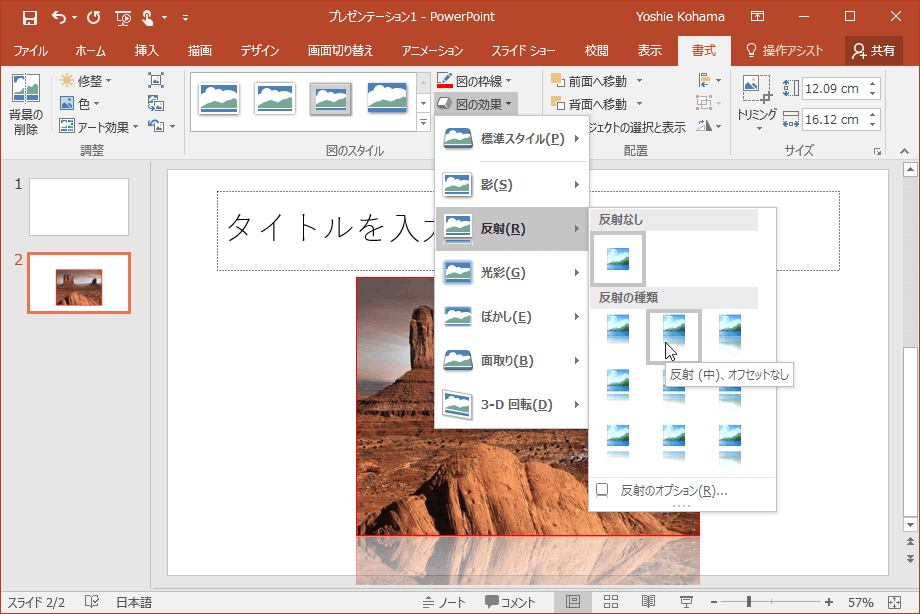This screenshot has height=614, width=920.
Task: Switch to Reading view icon
Action: click(648, 602)
